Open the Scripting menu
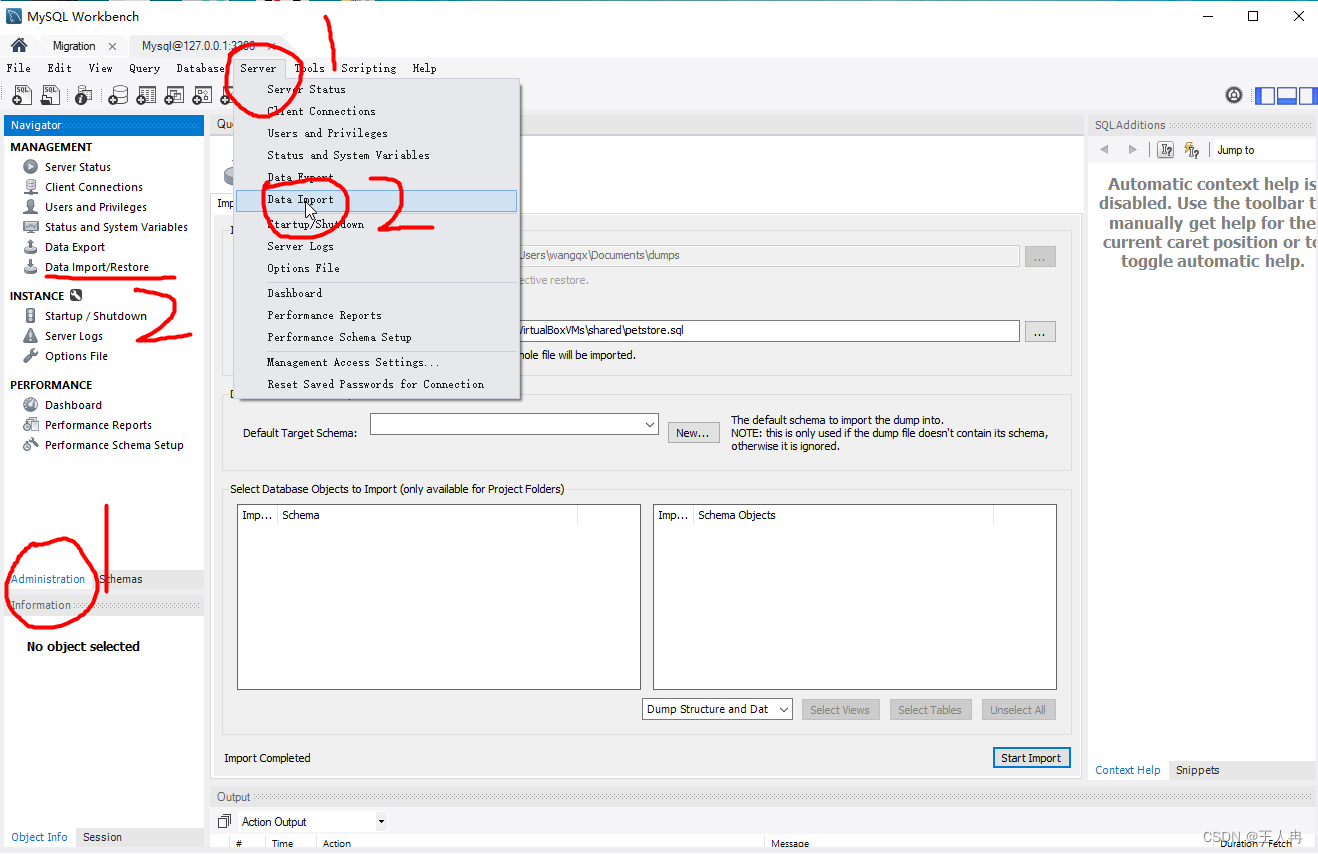The height and width of the screenshot is (854, 1318). (368, 68)
